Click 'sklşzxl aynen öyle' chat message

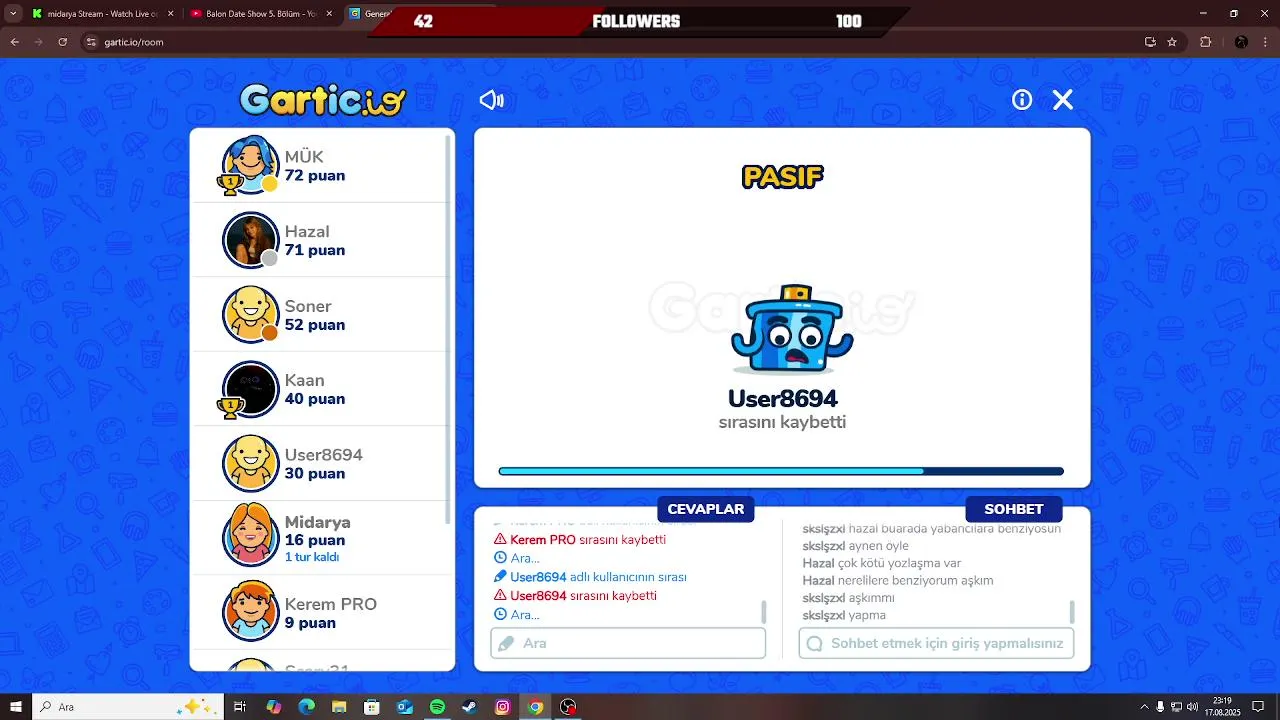click(x=855, y=546)
